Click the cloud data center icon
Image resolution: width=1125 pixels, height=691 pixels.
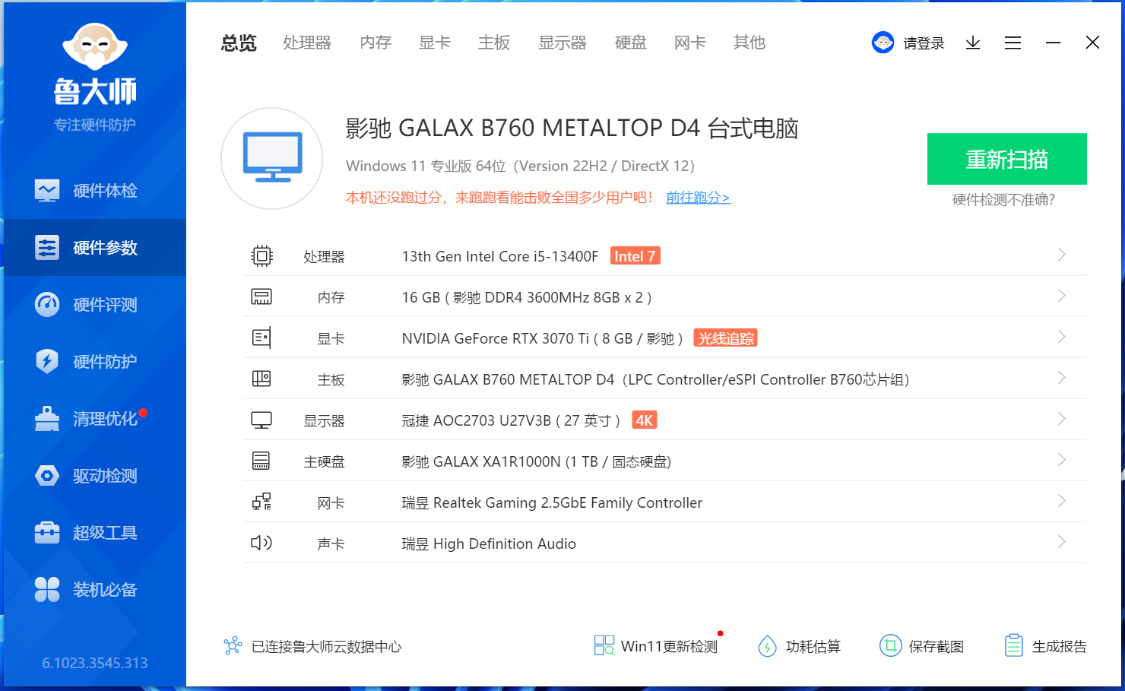[x=232, y=646]
